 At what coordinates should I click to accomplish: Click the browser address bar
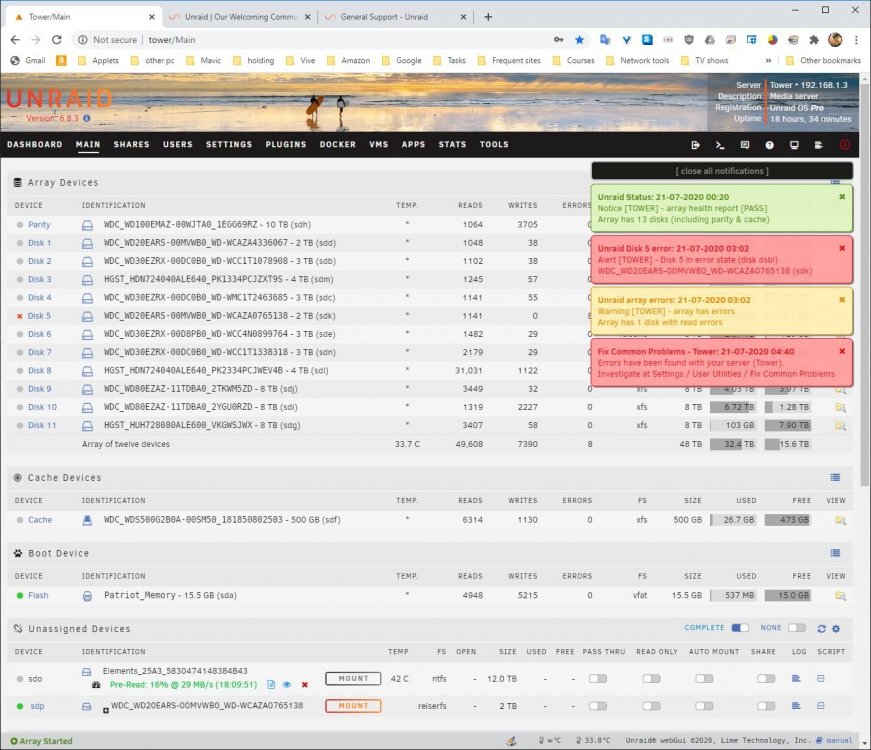click(311, 39)
